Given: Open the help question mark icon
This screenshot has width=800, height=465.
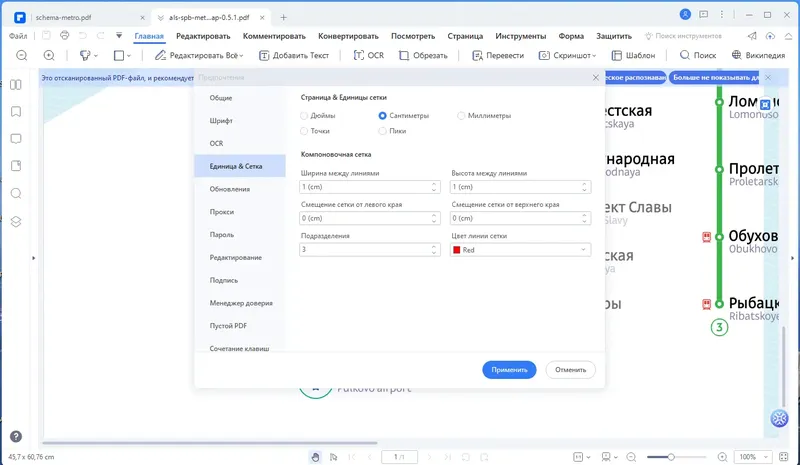Looking at the screenshot, I should coord(16,436).
